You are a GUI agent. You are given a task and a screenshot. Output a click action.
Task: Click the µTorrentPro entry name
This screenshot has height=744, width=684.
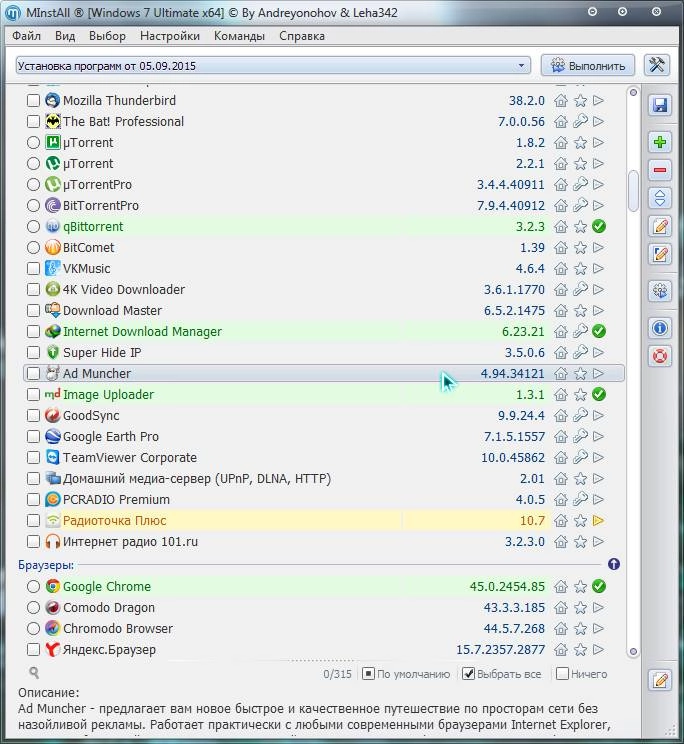[x=97, y=185]
